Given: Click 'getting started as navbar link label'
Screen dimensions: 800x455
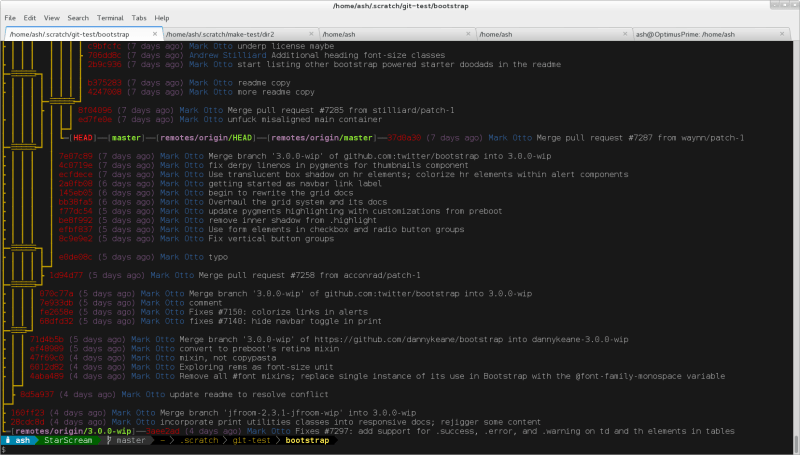Looking at the screenshot, I should tap(295, 184).
